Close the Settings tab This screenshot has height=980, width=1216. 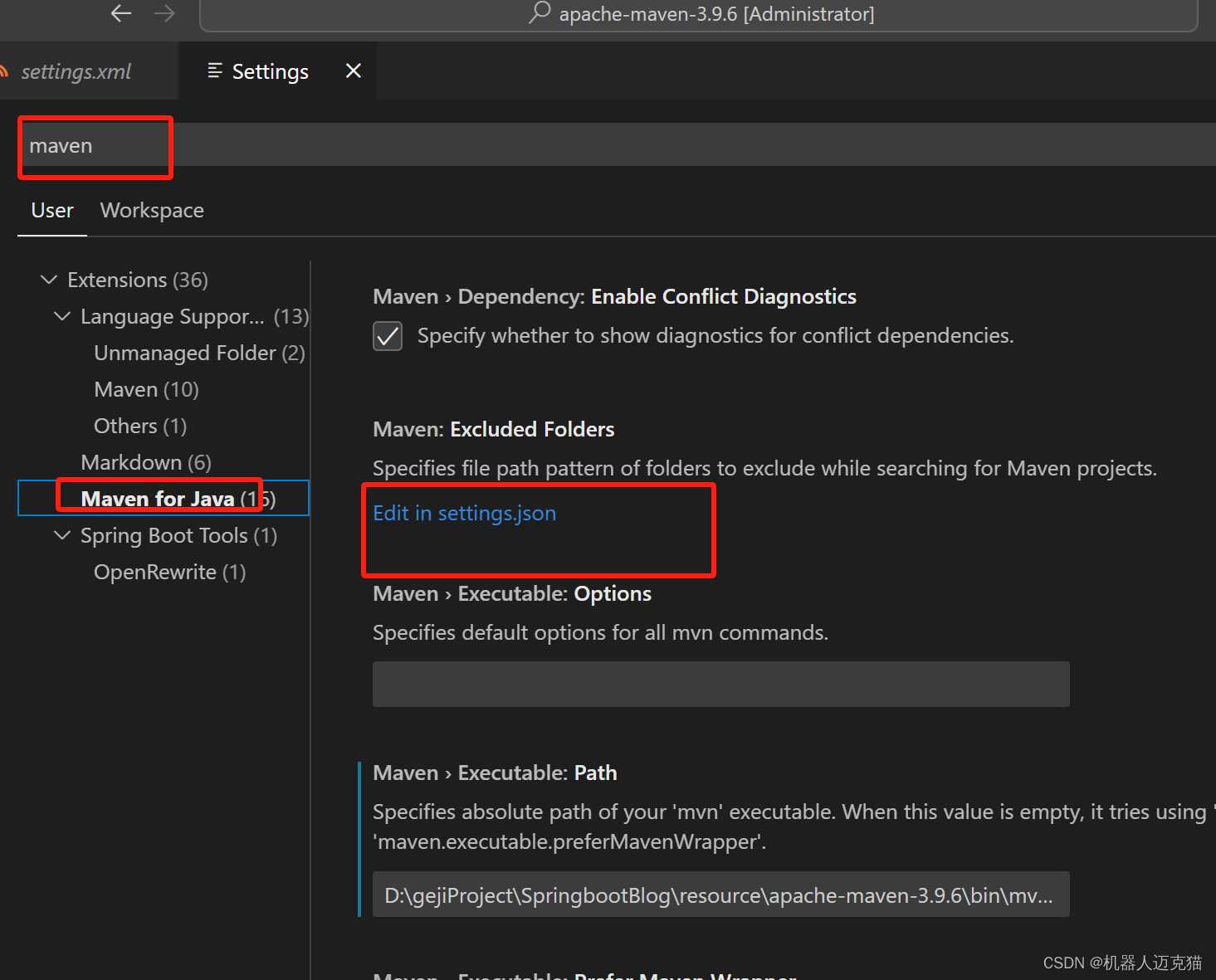pos(354,71)
